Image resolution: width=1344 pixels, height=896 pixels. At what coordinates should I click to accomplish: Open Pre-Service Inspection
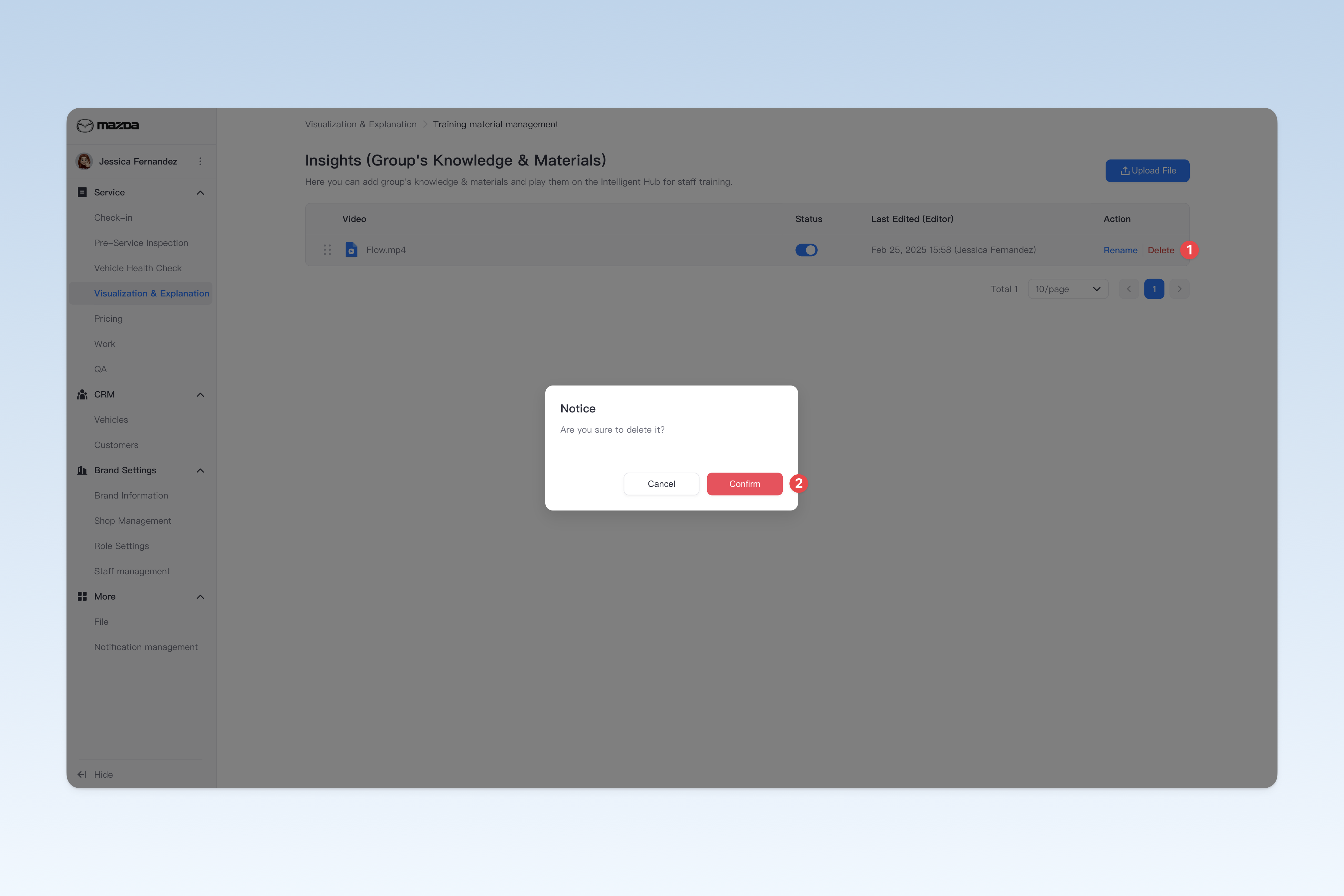[x=141, y=243]
